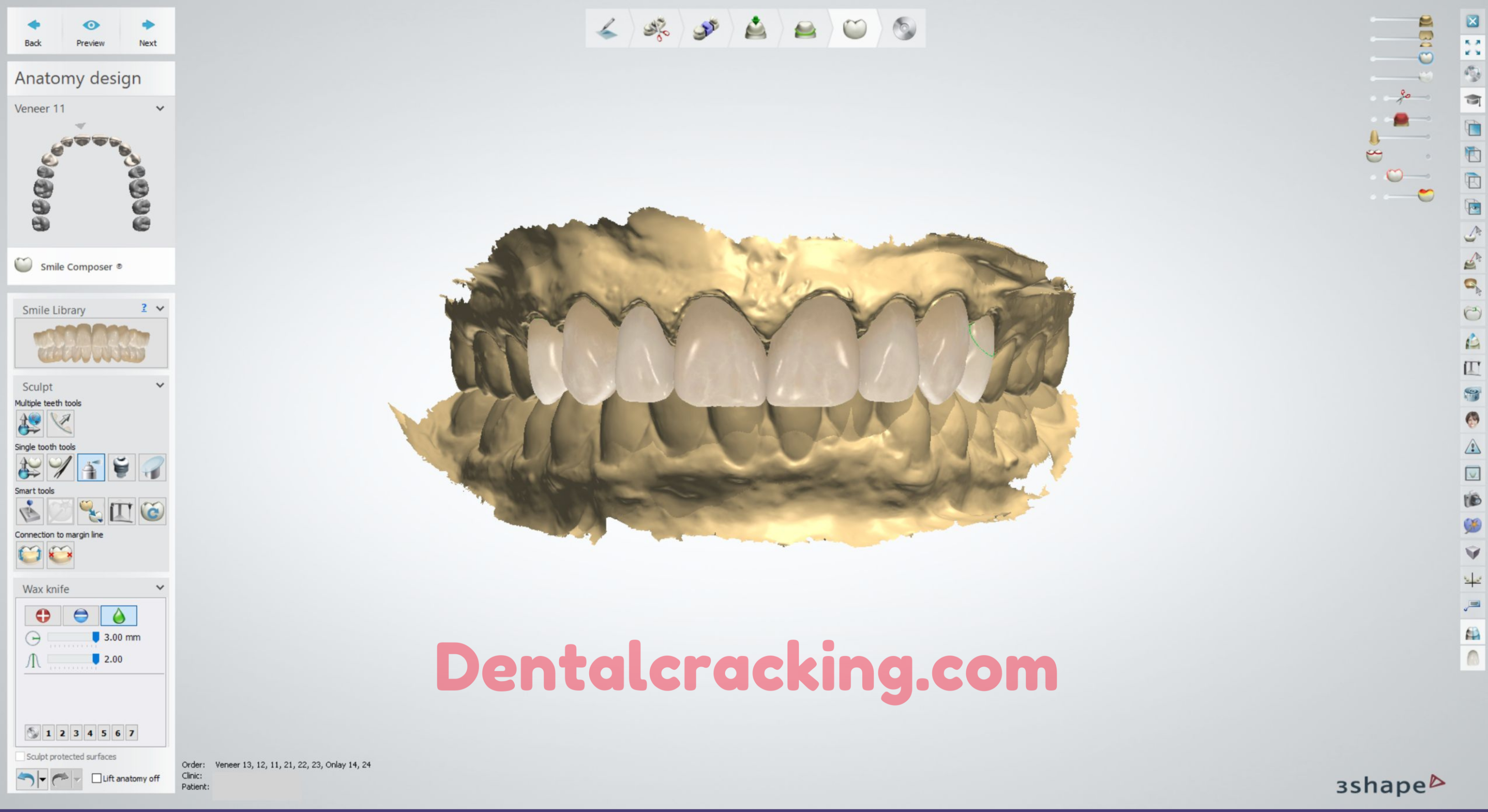
Task: Select the Smile Library teeth thumbnail
Action: [x=91, y=343]
